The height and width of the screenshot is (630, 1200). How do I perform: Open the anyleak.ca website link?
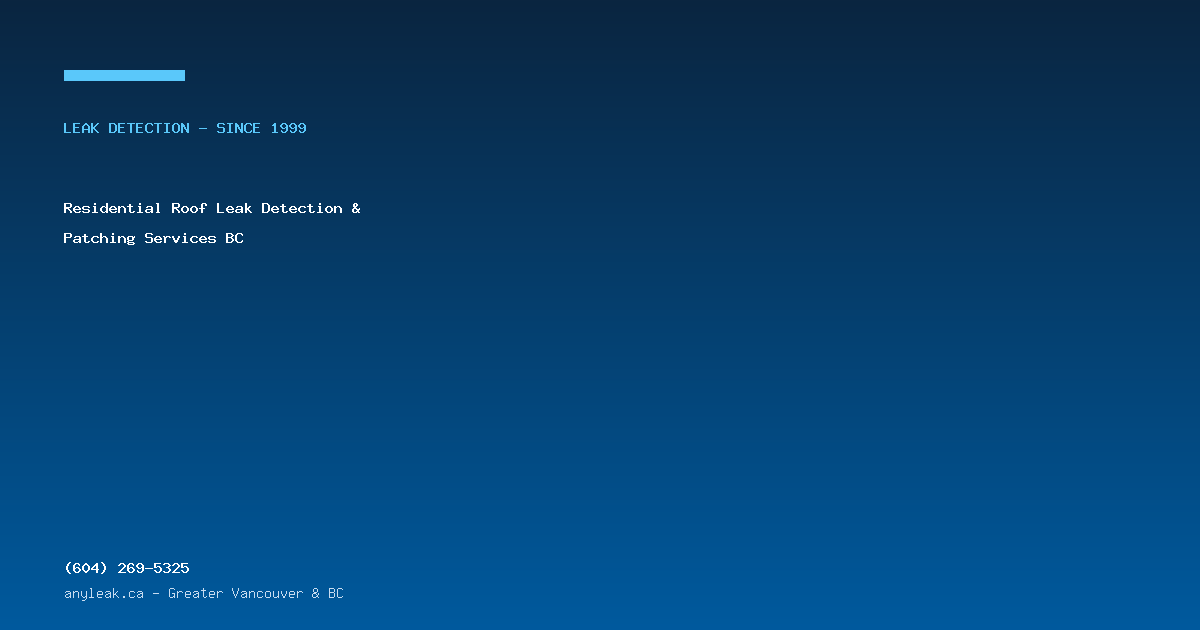click(103, 594)
